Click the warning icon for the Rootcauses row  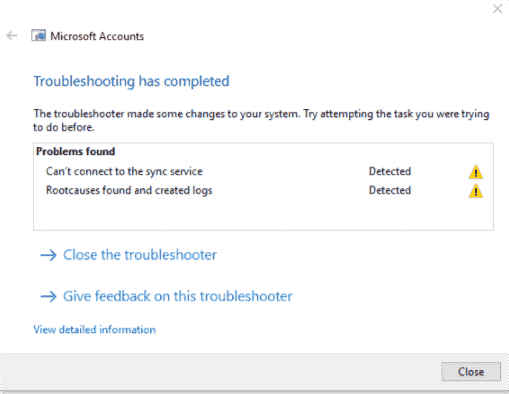pyautogui.click(x=476, y=191)
